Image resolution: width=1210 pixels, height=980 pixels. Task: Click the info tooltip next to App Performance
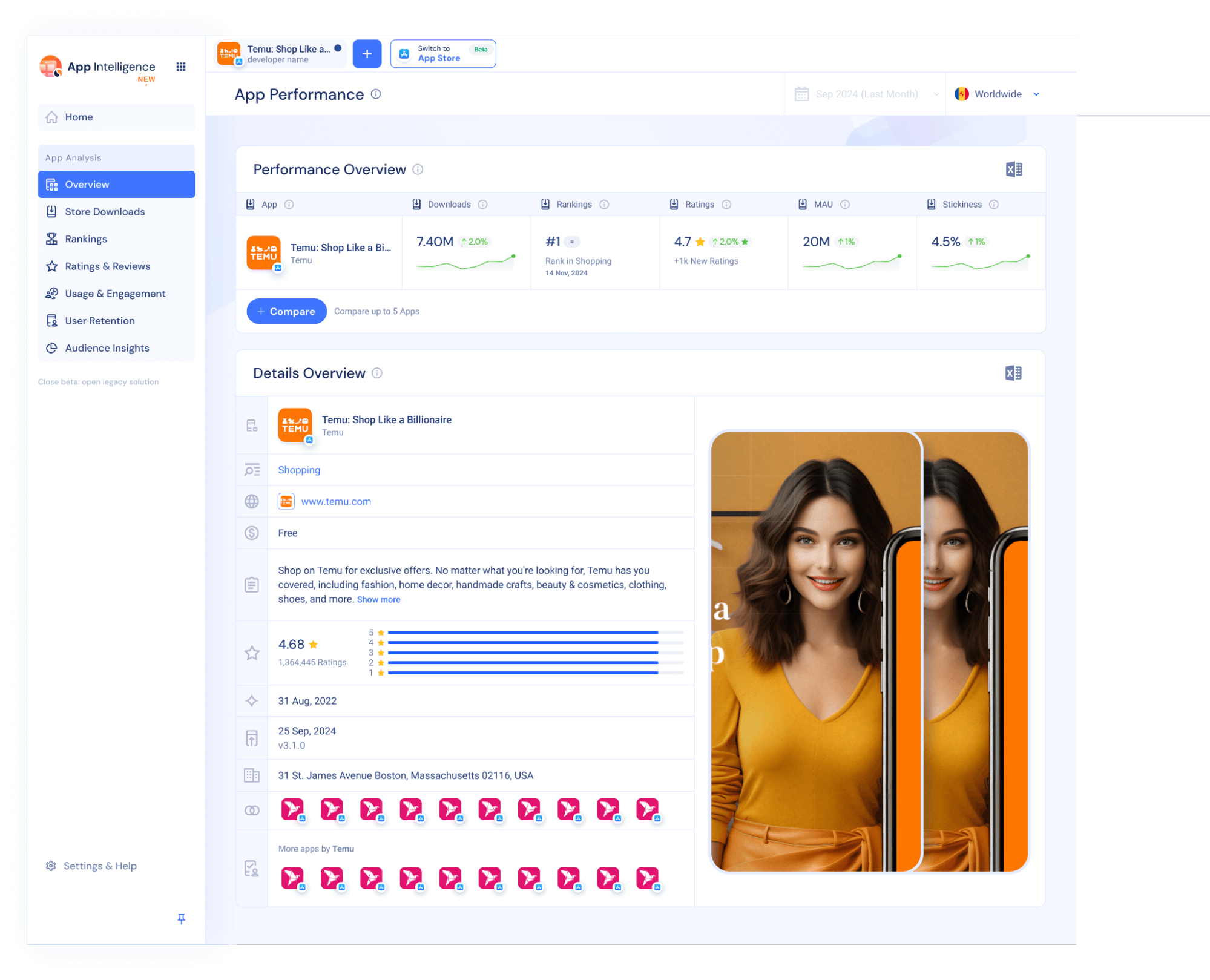[375, 94]
